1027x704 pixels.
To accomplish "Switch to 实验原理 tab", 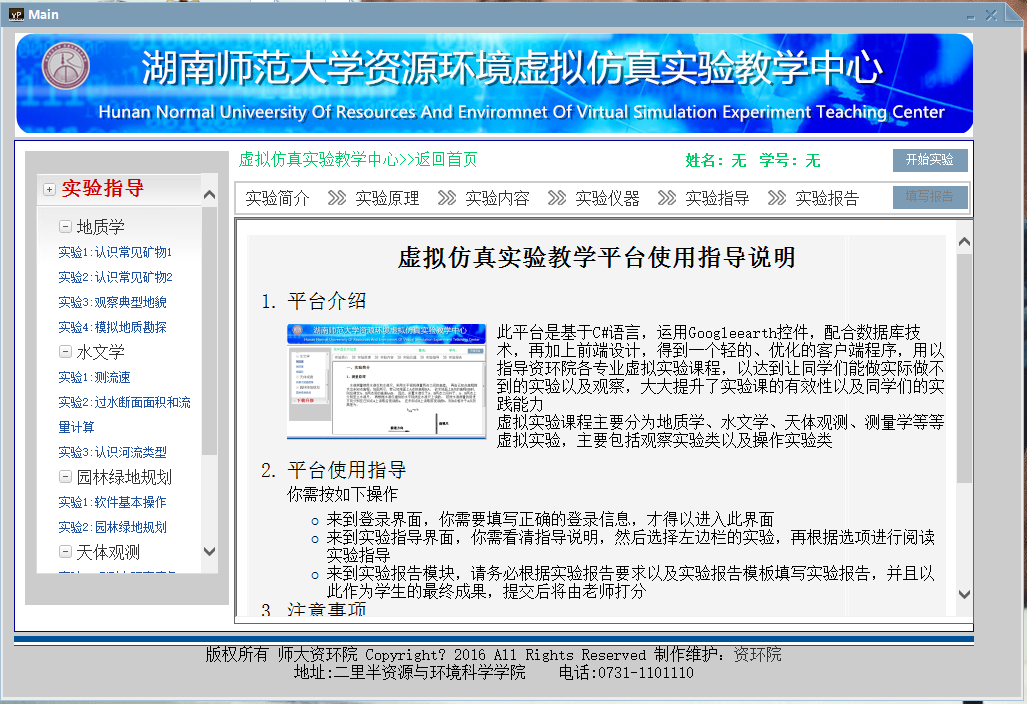I will [387, 198].
